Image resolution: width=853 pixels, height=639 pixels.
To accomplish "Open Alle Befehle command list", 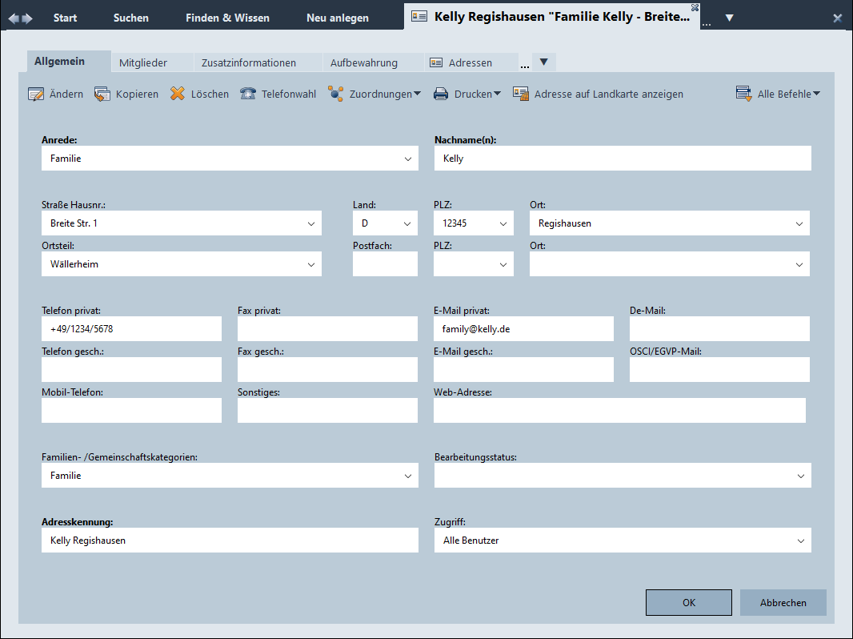I will tap(778, 94).
